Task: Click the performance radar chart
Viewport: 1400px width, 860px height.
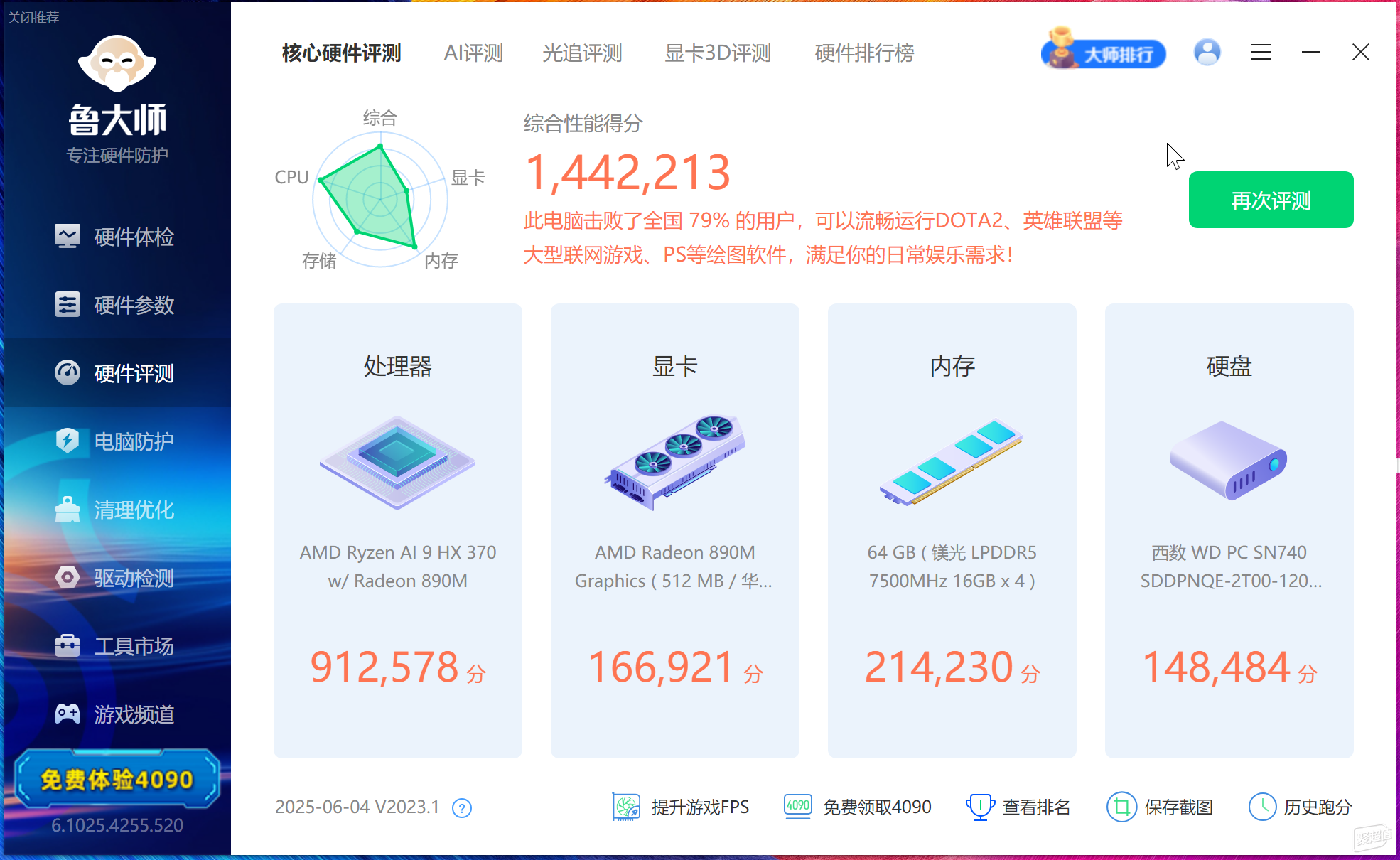Action: pyautogui.click(x=380, y=200)
